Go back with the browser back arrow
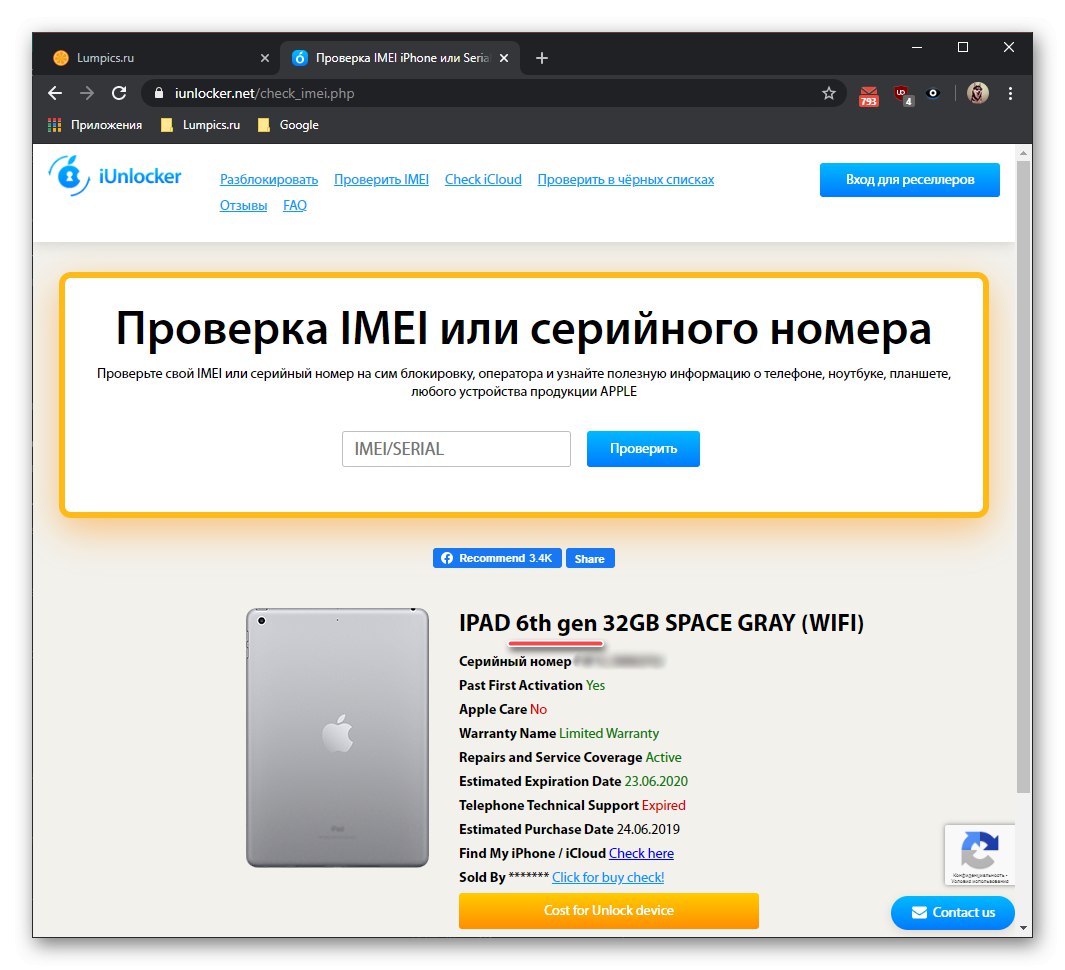The image size is (1065, 970). point(55,94)
